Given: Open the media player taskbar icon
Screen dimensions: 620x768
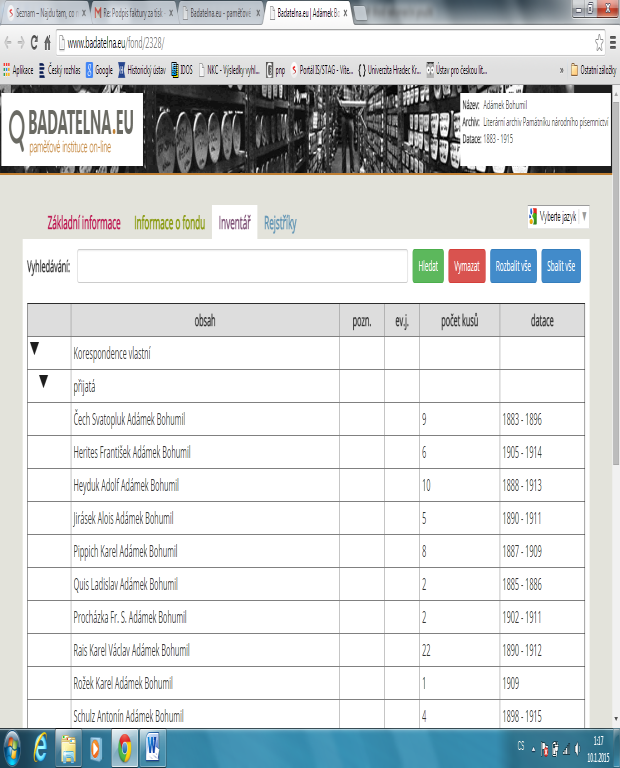Looking at the screenshot, I should [95, 748].
